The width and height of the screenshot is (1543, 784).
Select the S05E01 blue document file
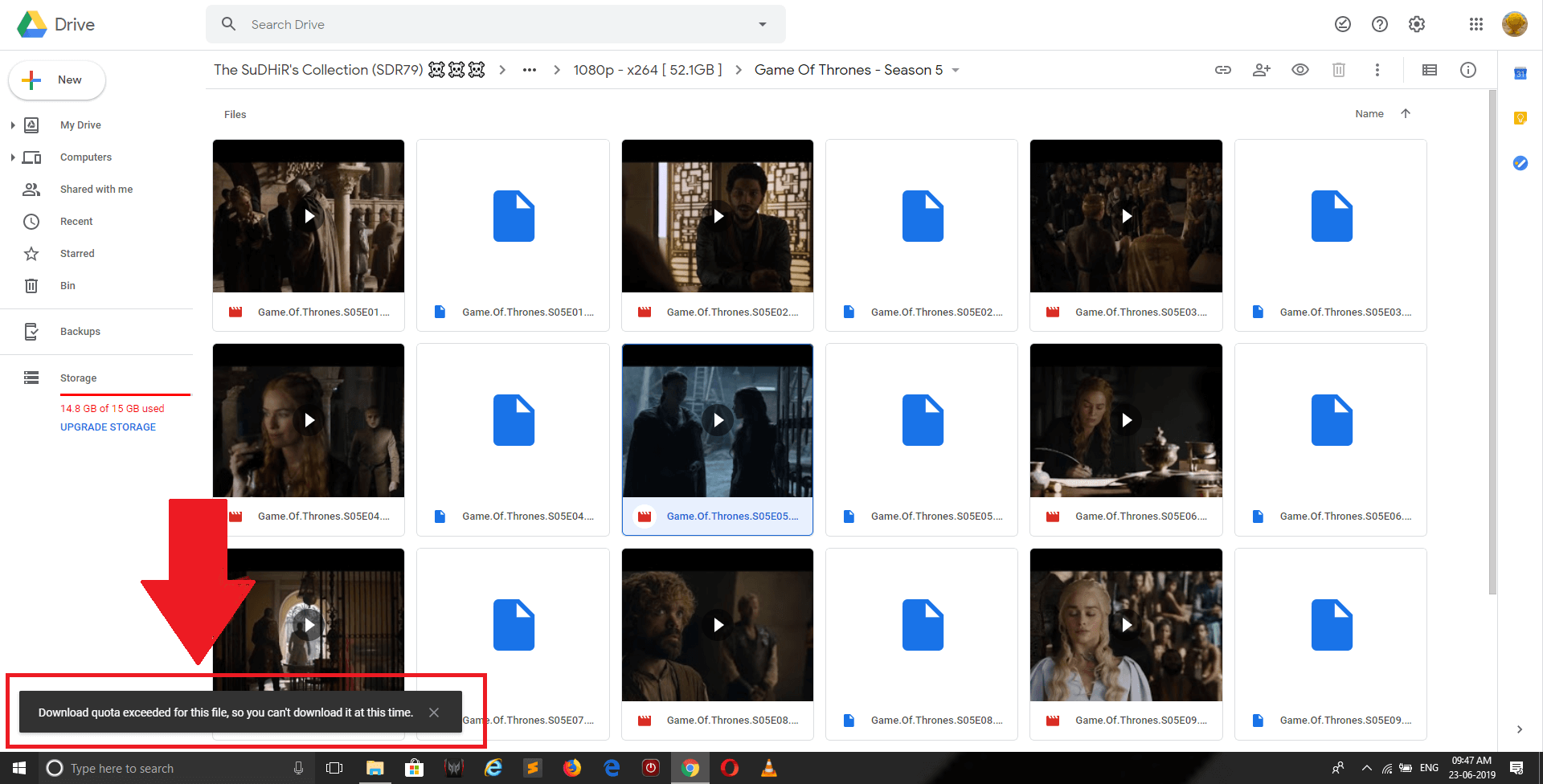[514, 235]
